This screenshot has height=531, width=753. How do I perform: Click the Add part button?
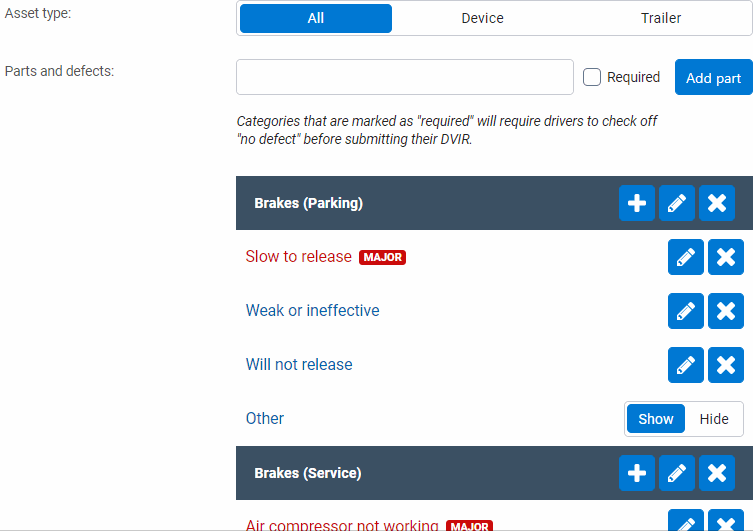click(x=714, y=78)
